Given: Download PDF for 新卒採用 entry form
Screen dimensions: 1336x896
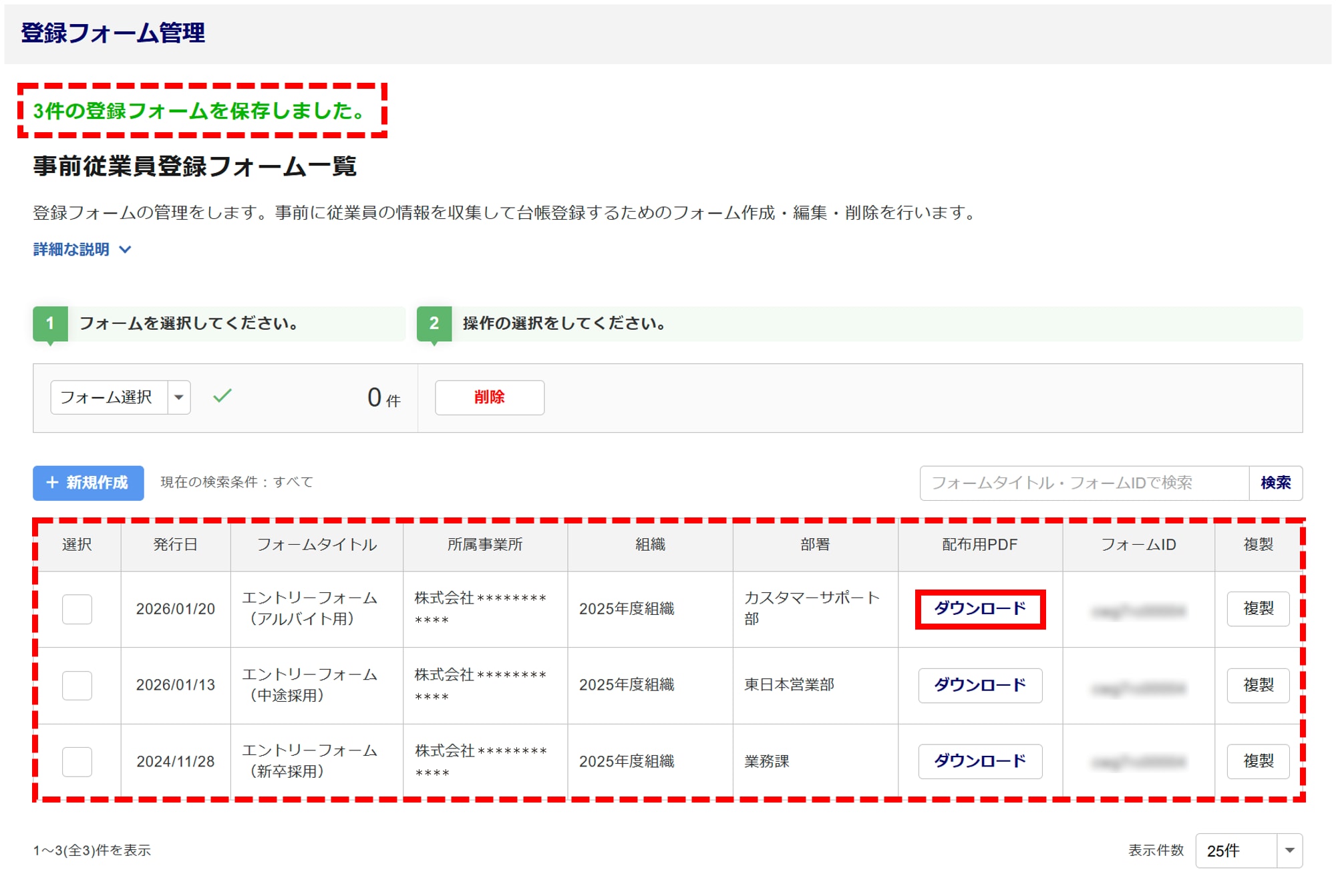Looking at the screenshot, I should pos(979,761).
